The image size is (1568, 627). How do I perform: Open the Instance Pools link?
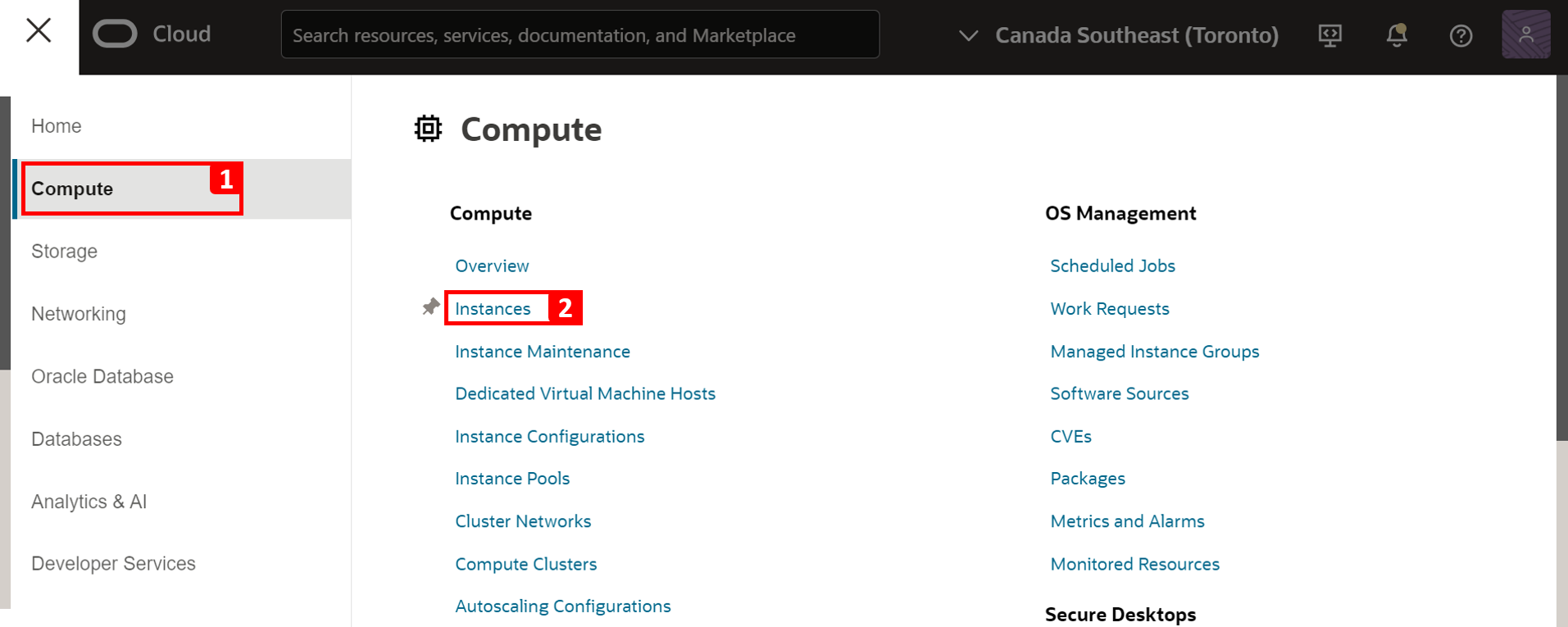click(x=512, y=479)
